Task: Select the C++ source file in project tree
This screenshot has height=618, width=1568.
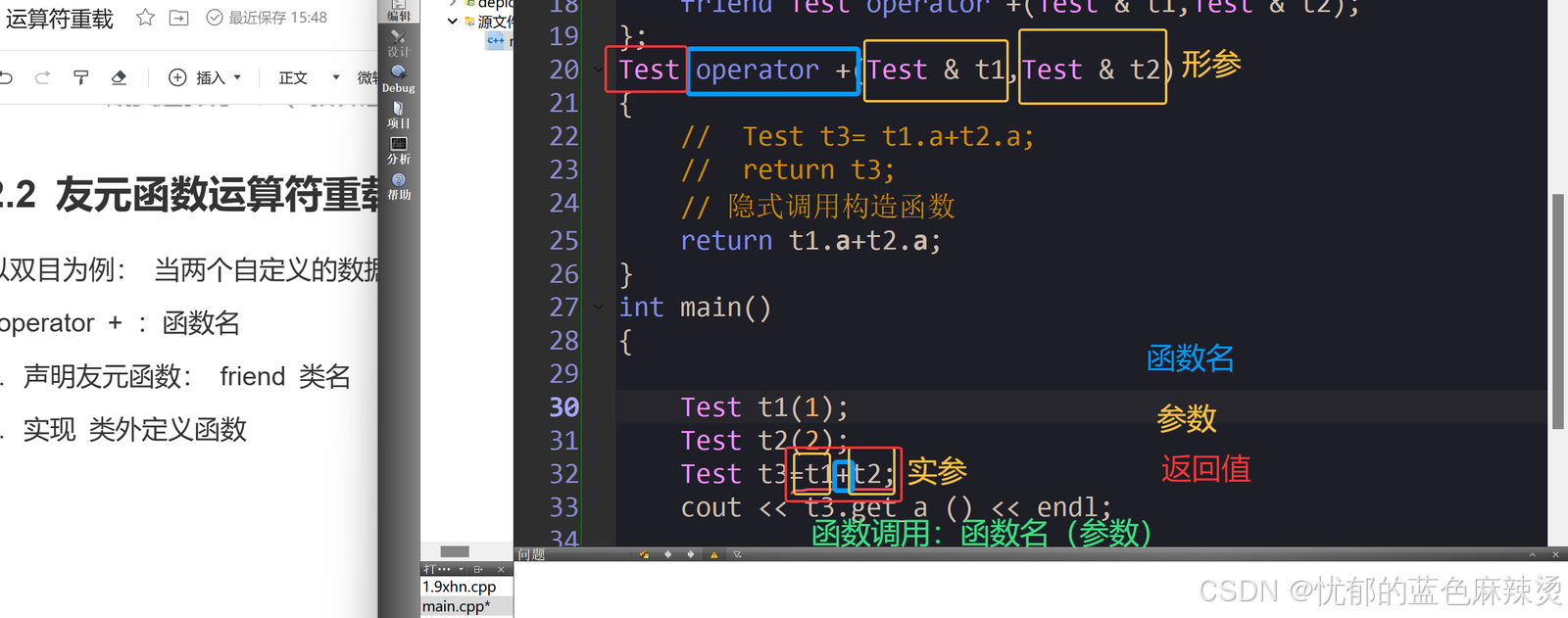Action: (x=500, y=40)
